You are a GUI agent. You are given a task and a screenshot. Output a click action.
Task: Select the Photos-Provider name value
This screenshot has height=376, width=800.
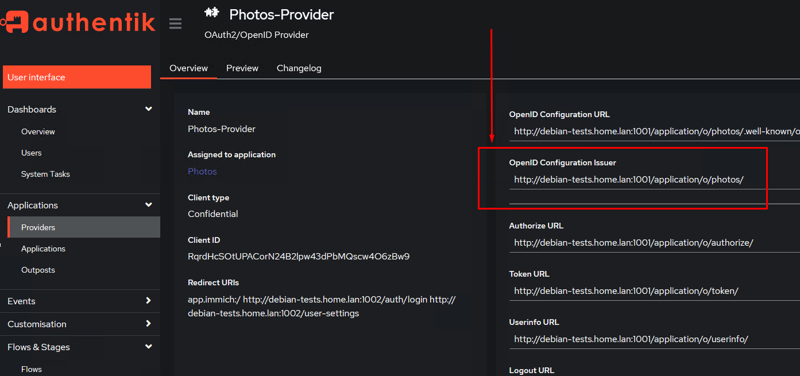click(221, 129)
